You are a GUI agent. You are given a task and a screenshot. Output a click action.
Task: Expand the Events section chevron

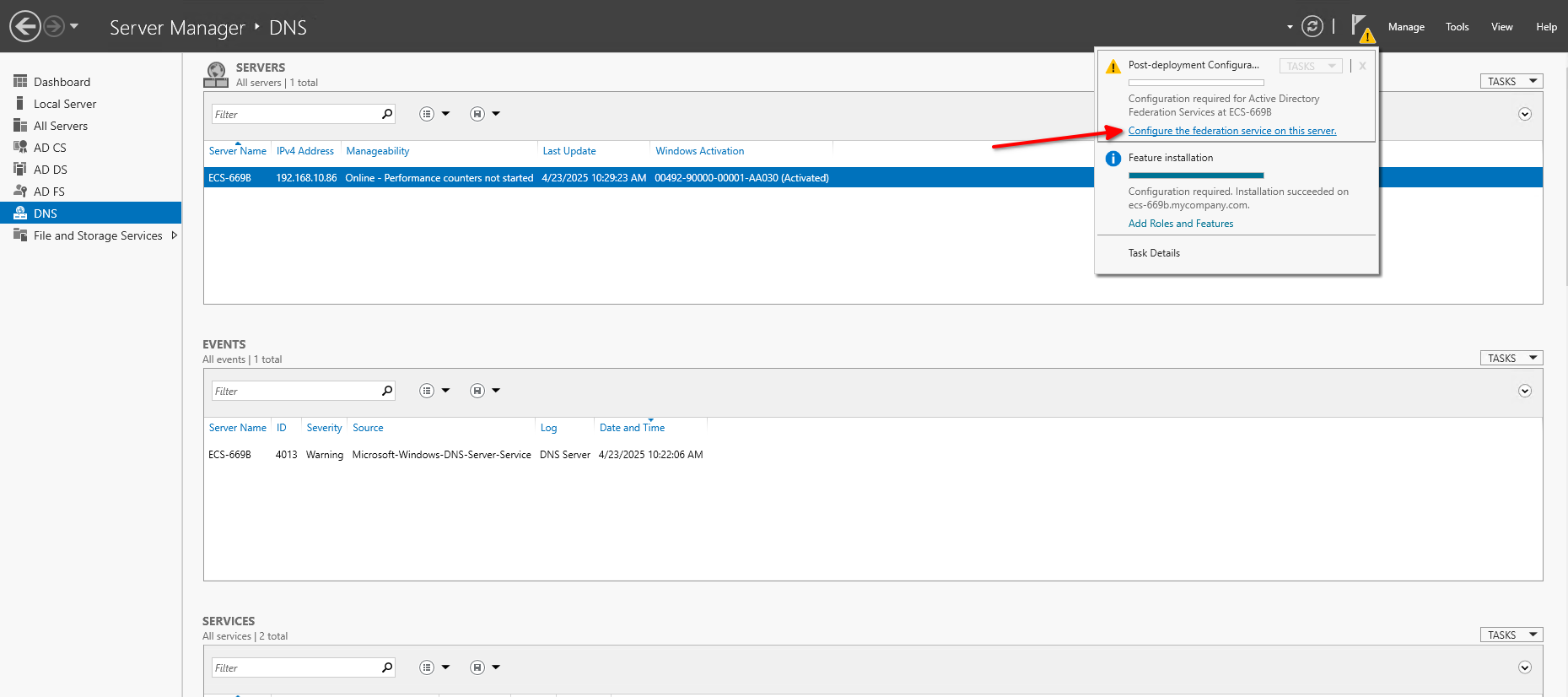pos(1524,391)
